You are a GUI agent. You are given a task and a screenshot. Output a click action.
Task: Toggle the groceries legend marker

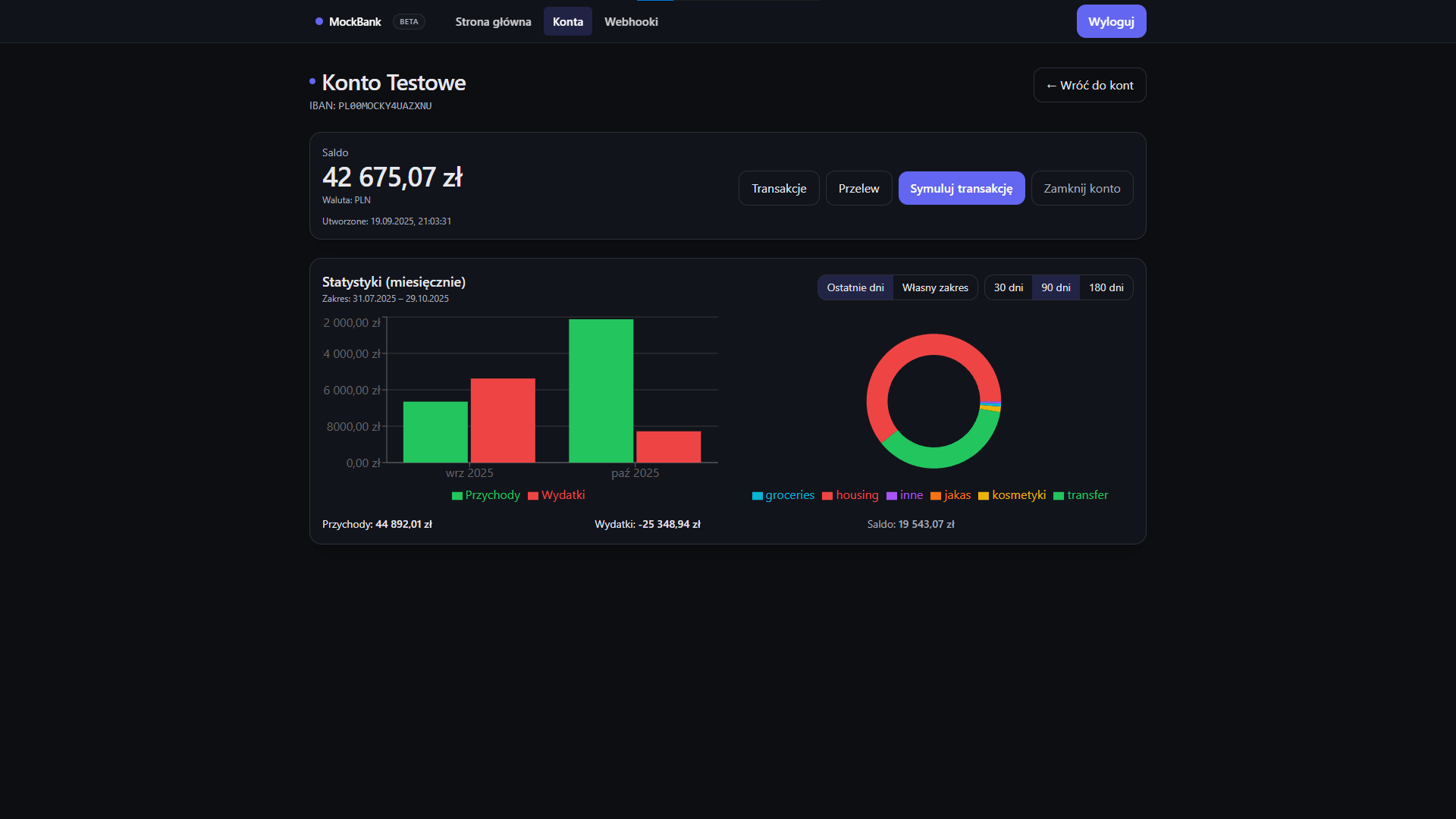pos(758,496)
